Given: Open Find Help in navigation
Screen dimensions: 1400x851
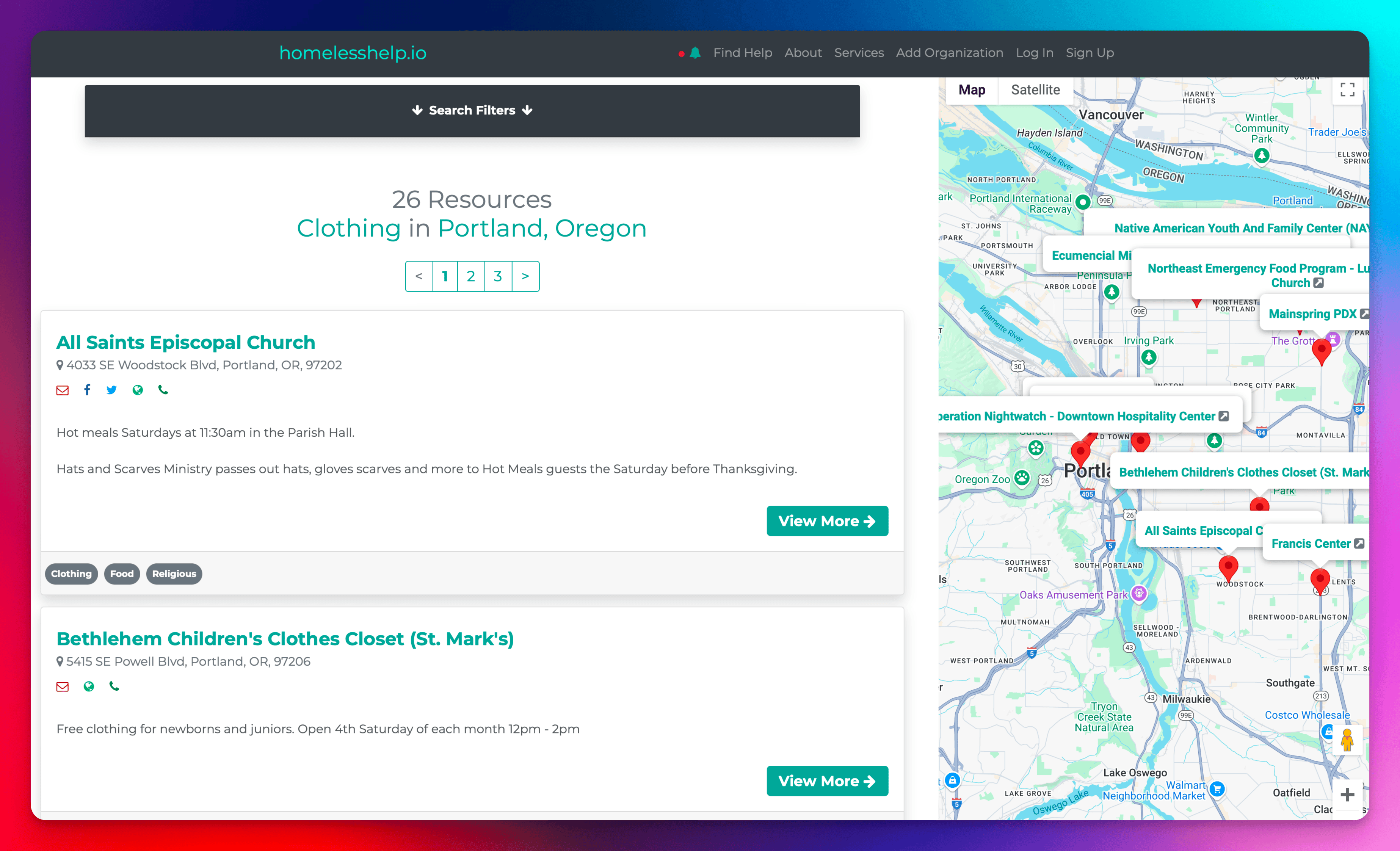Looking at the screenshot, I should [x=743, y=53].
